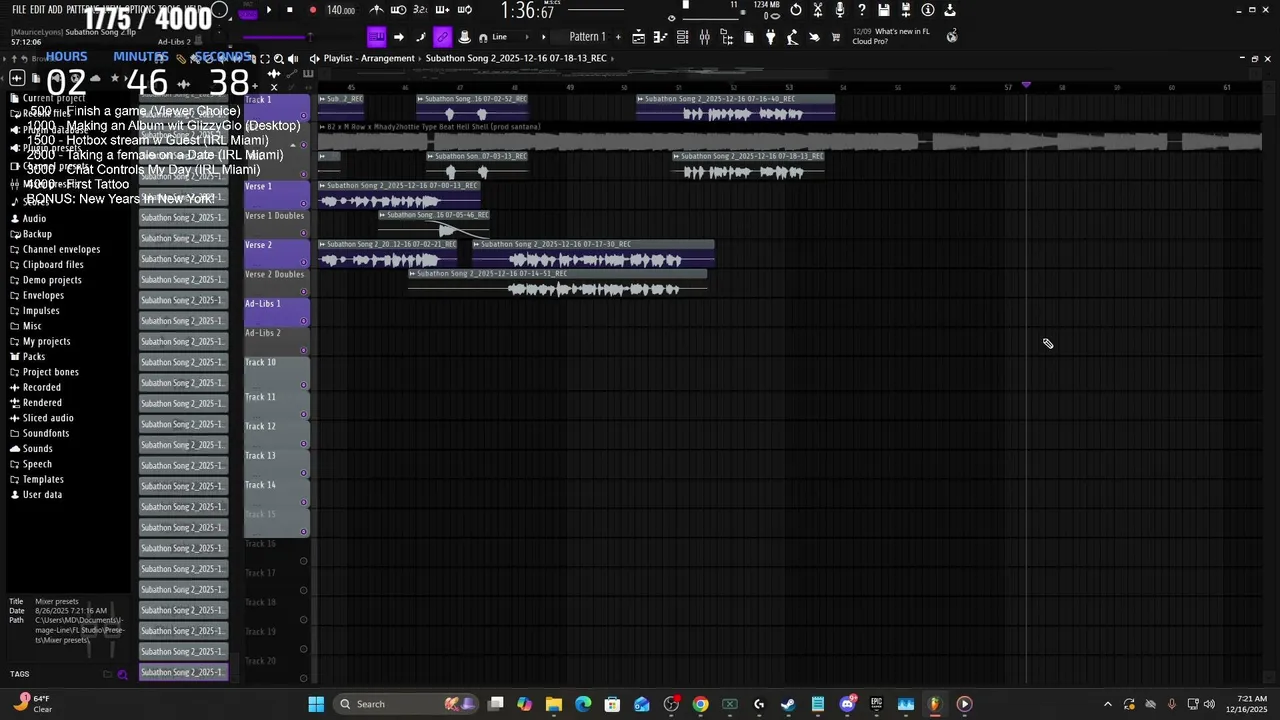Mute the Verse 1 track
Screen dimensions: 1280x720
[x=304, y=204]
